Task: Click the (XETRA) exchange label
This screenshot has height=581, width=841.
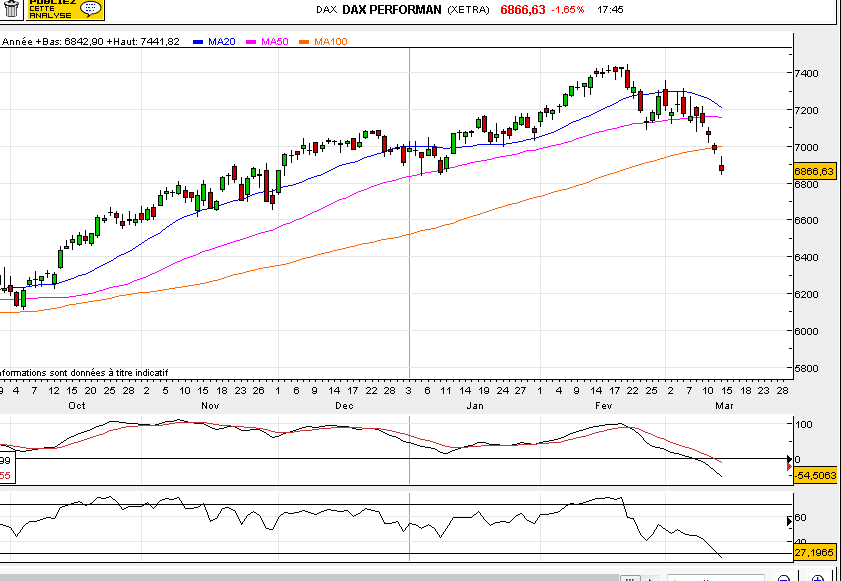Action: (x=468, y=10)
